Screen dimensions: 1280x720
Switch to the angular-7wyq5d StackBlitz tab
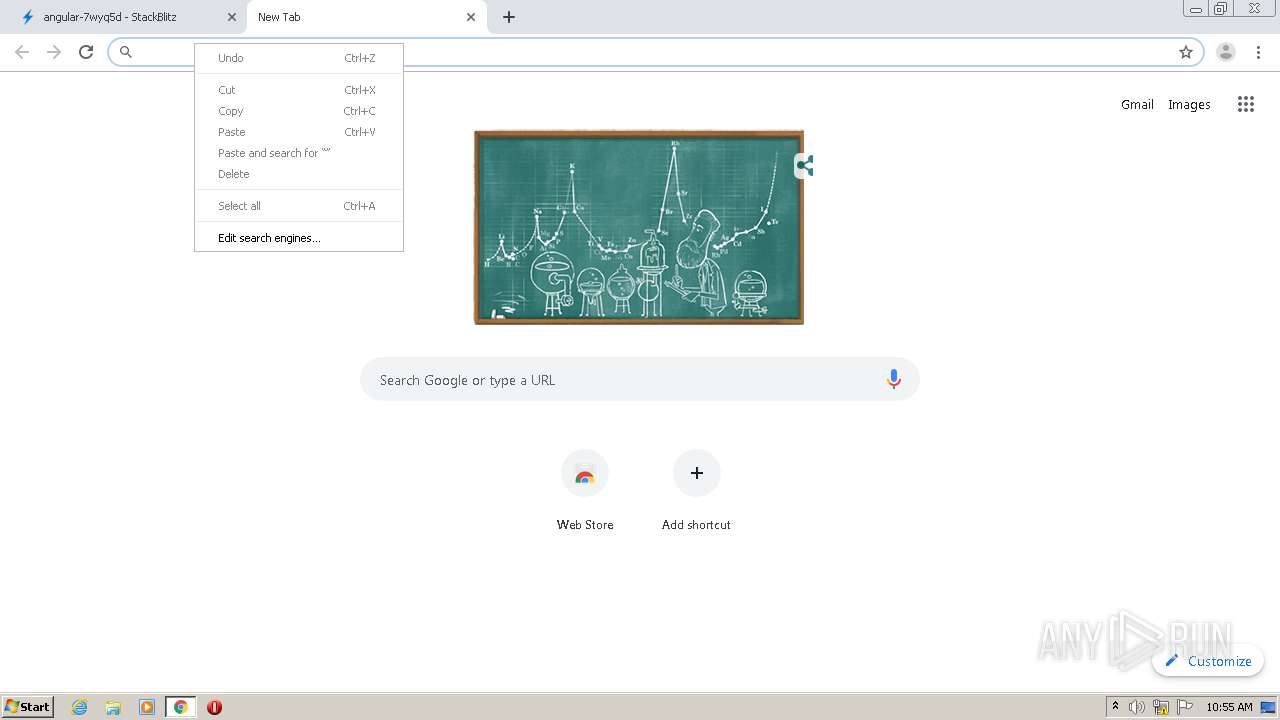coord(124,17)
